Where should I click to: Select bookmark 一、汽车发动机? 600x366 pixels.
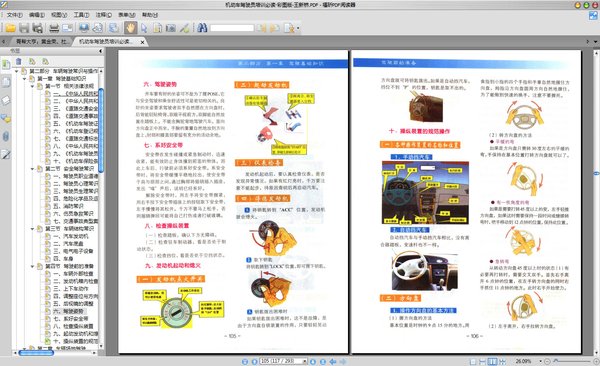pos(70,236)
